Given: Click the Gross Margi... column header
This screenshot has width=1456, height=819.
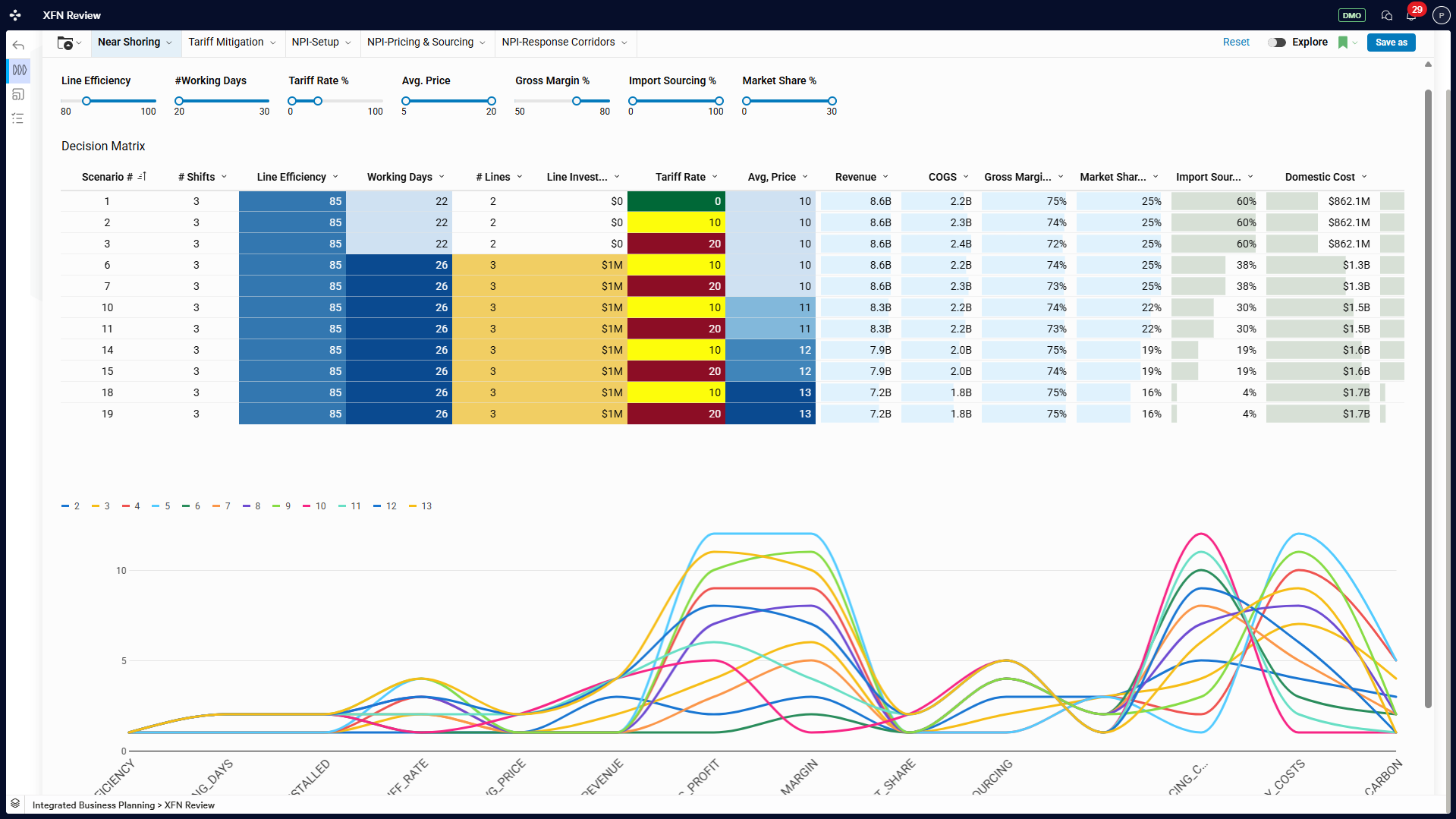Looking at the screenshot, I should tap(1017, 177).
